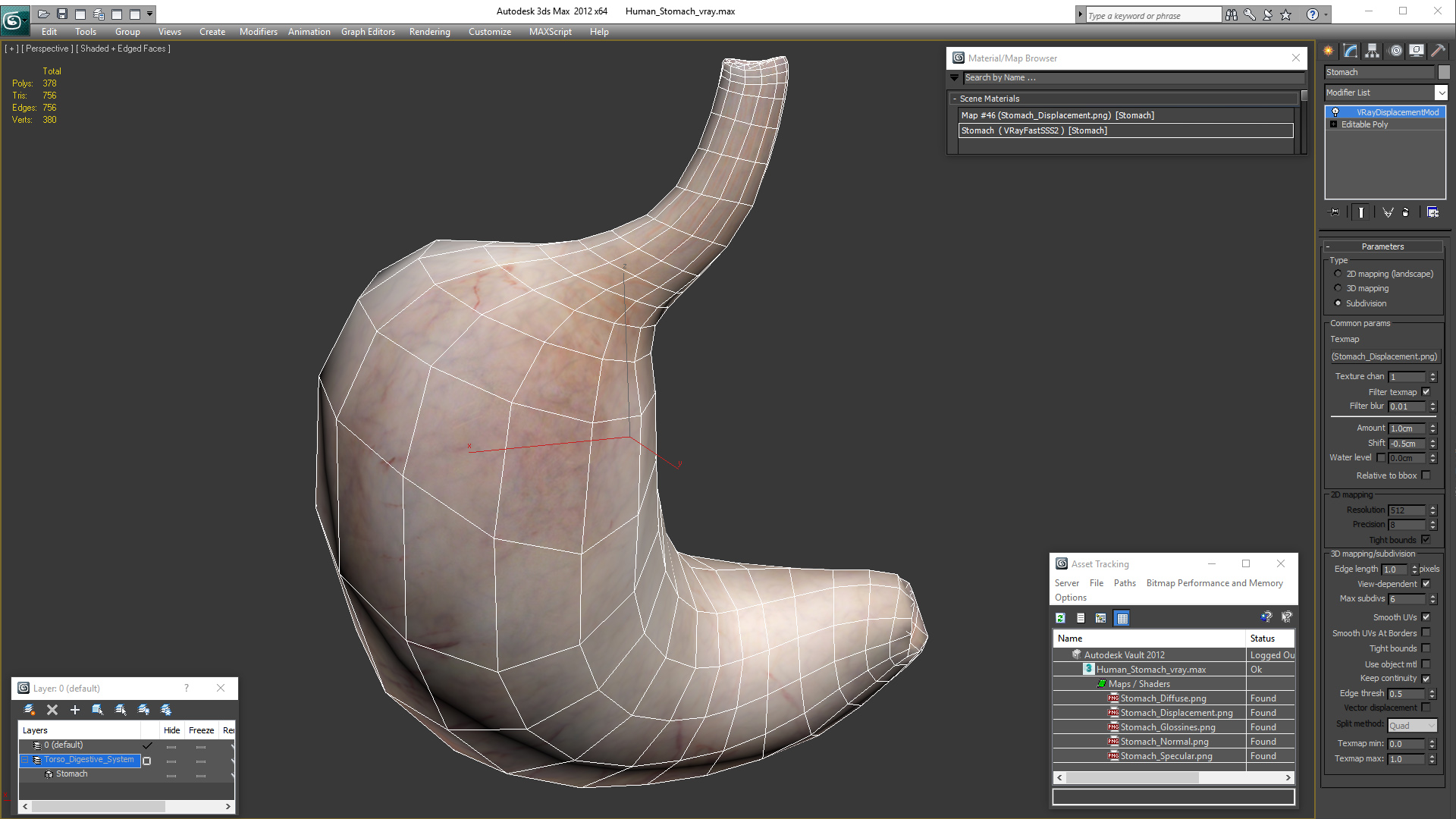Open the Create command panel tab

pyautogui.click(x=1329, y=51)
